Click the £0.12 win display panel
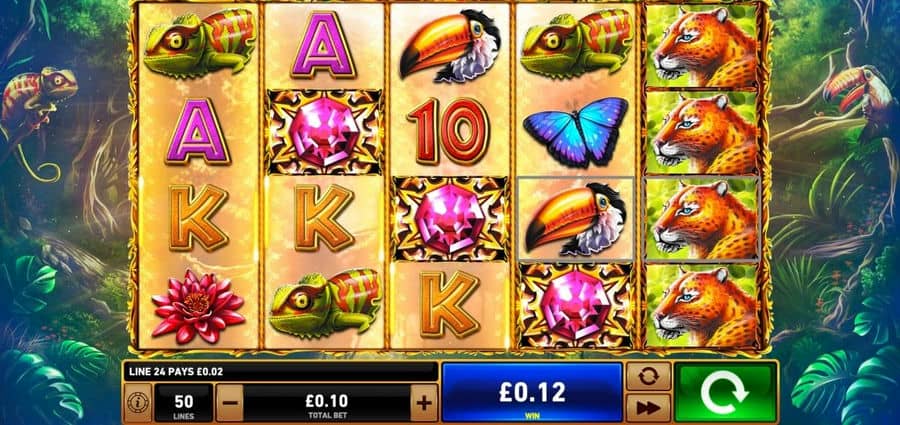Image resolution: width=900 pixels, height=425 pixels. [x=532, y=393]
